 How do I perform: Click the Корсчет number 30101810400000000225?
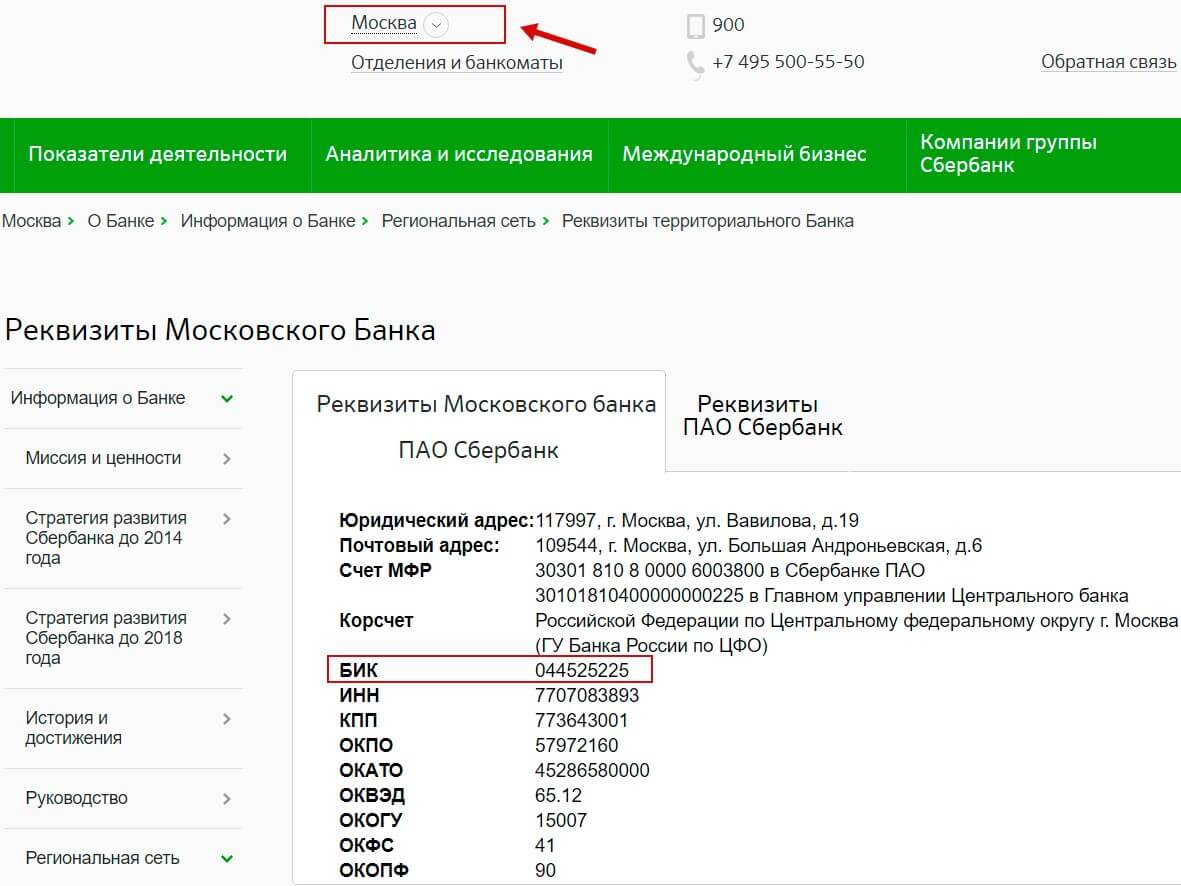[x=639, y=595]
